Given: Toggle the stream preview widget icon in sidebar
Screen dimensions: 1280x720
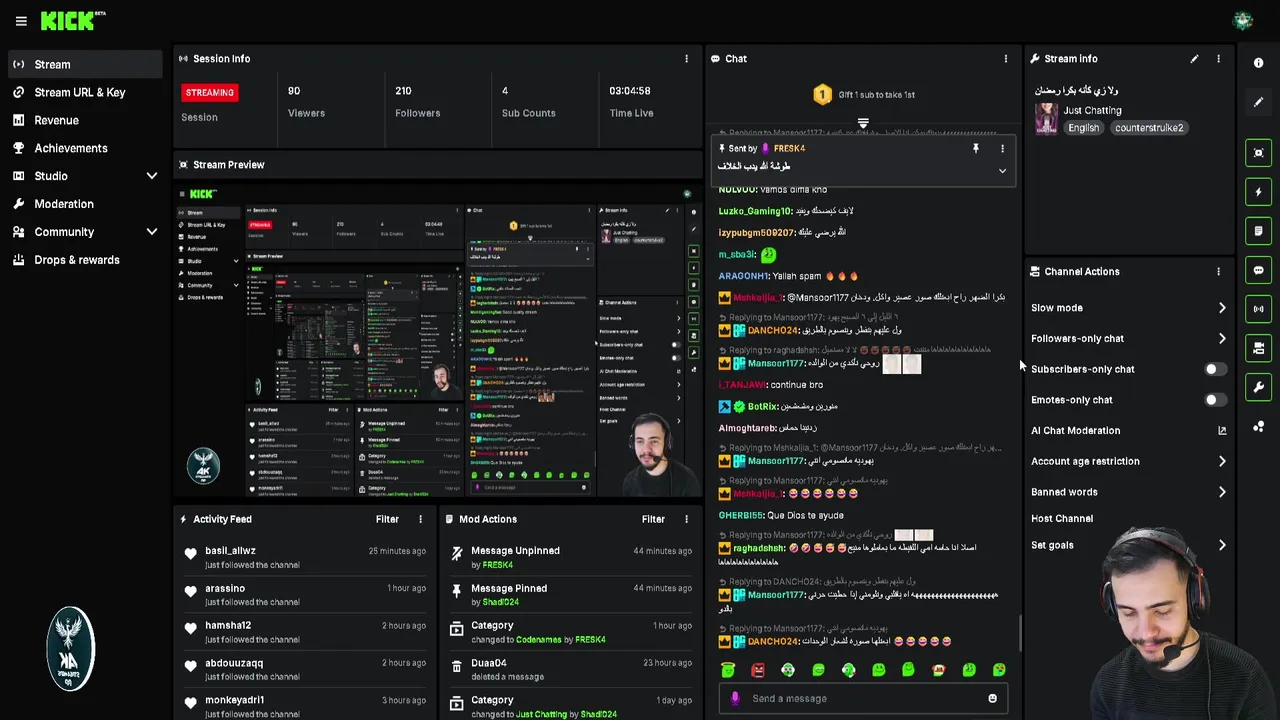Looking at the screenshot, I should pos(1258,153).
